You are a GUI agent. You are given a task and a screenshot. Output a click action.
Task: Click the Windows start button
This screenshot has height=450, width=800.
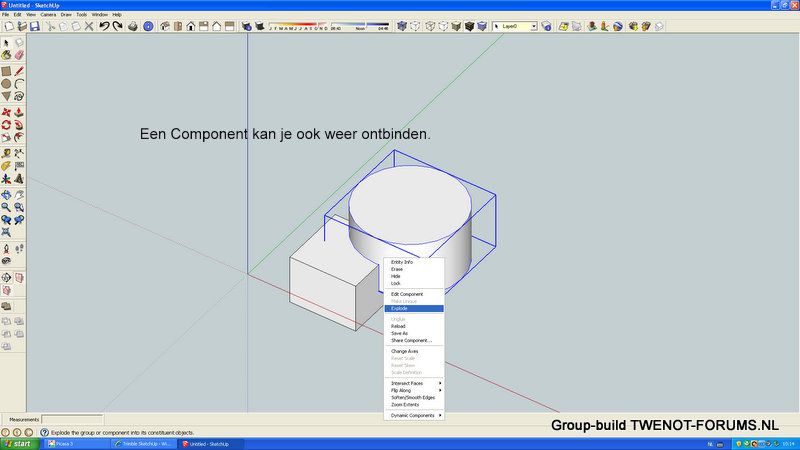click(x=19, y=444)
